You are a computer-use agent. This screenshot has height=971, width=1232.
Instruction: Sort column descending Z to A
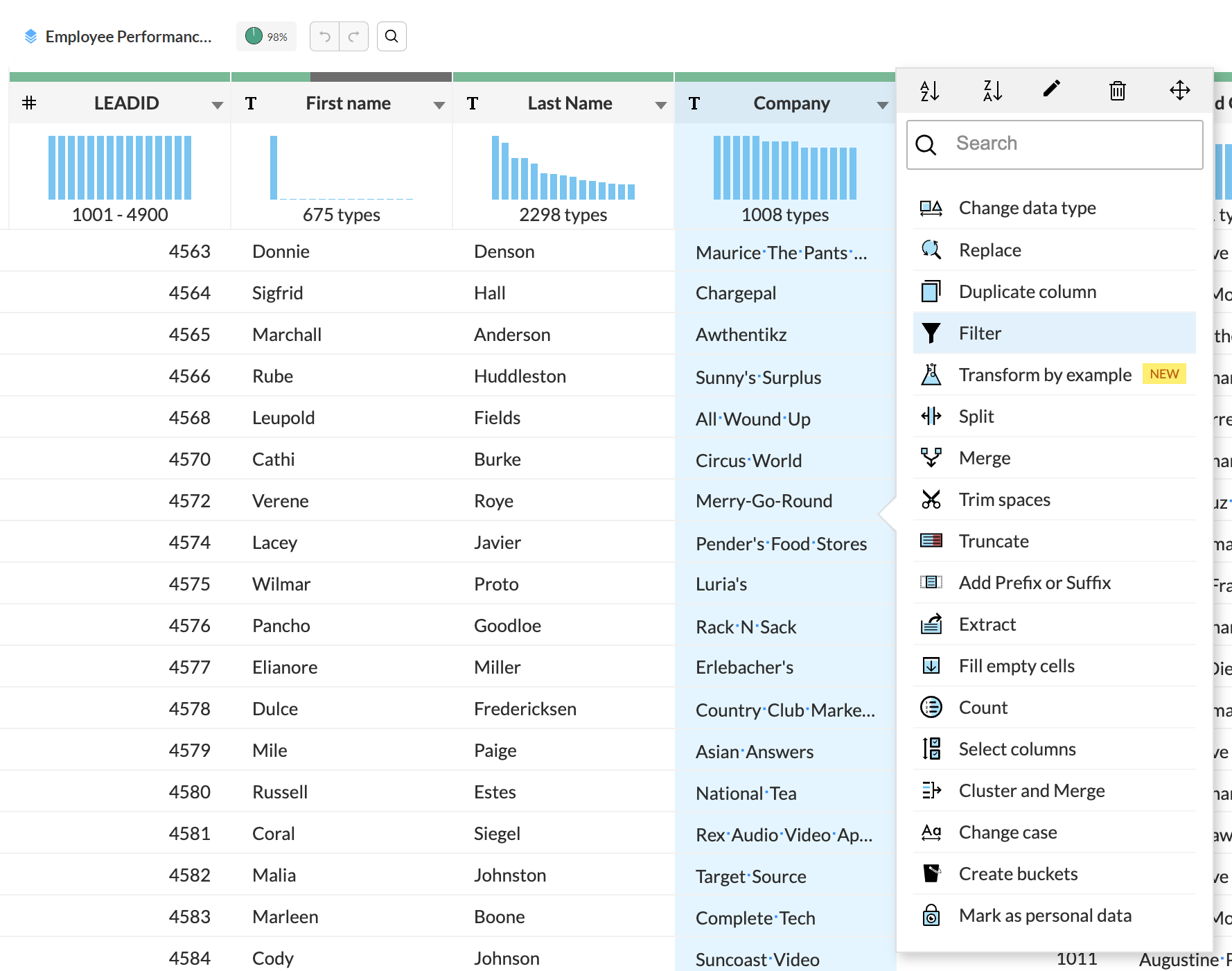pyautogui.click(x=992, y=90)
